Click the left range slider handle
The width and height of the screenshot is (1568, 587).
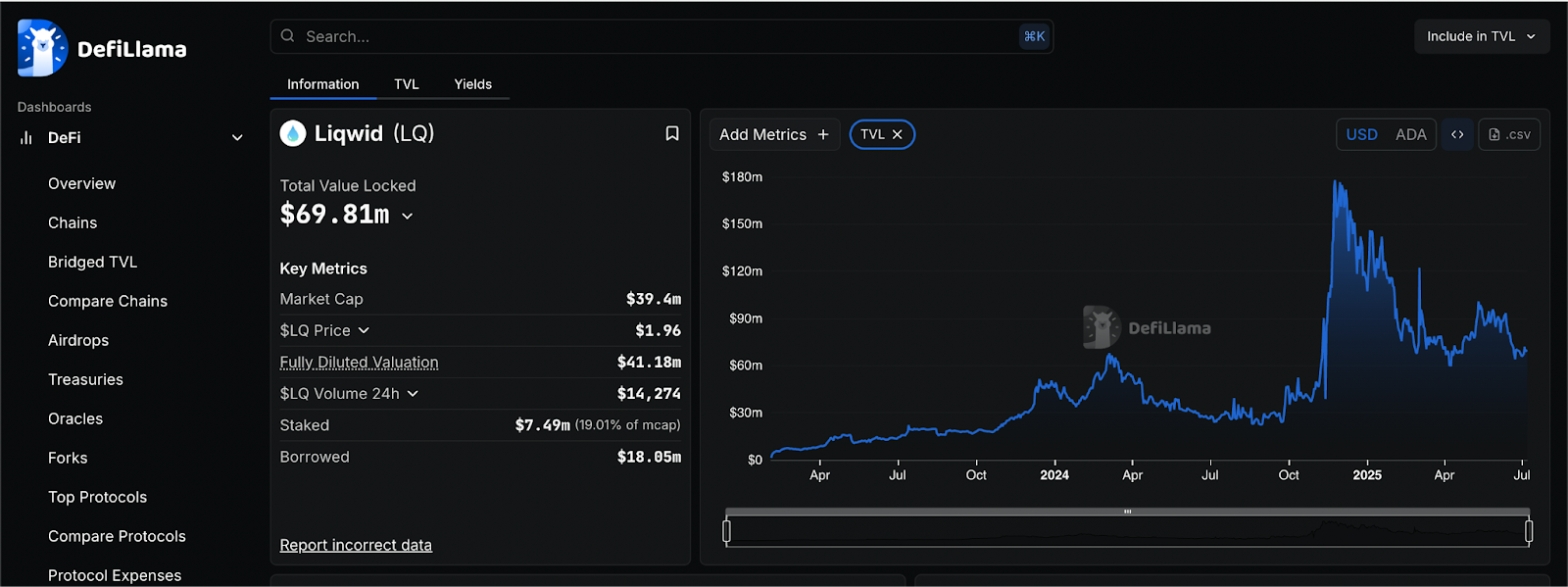[x=726, y=531]
